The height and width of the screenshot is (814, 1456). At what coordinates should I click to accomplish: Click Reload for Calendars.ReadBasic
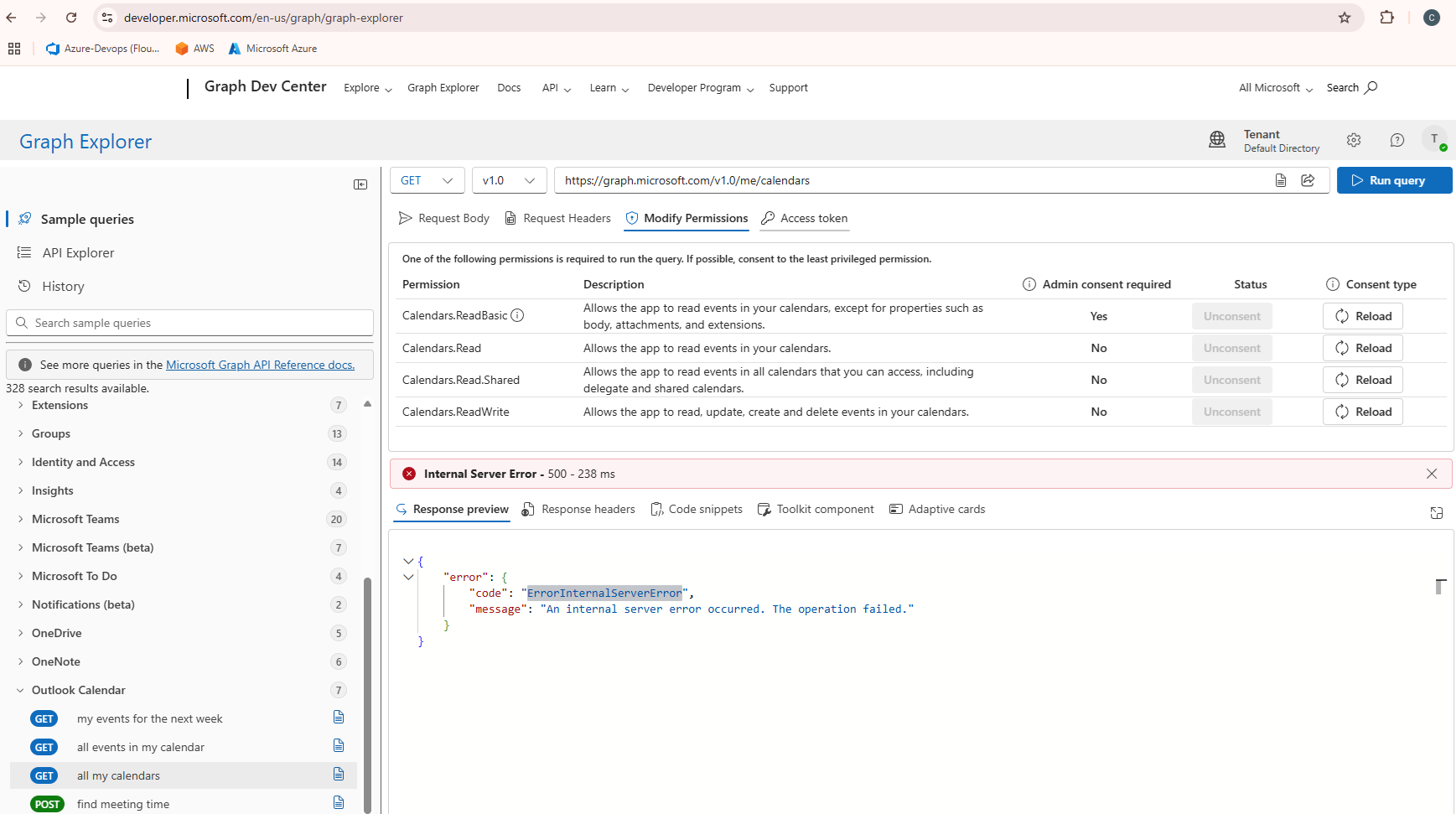(x=1363, y=316)
